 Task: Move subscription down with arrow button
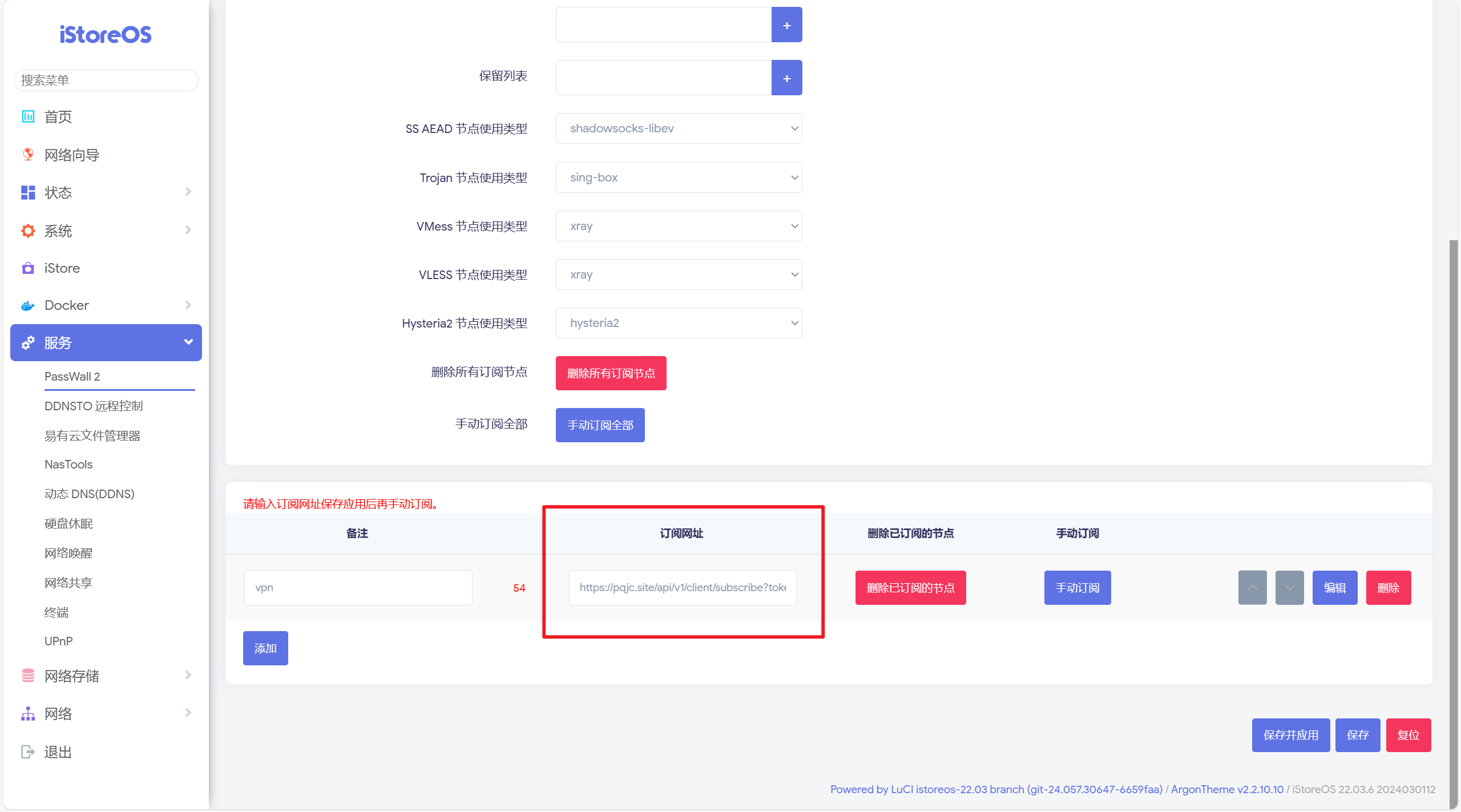click(1289, 587)
